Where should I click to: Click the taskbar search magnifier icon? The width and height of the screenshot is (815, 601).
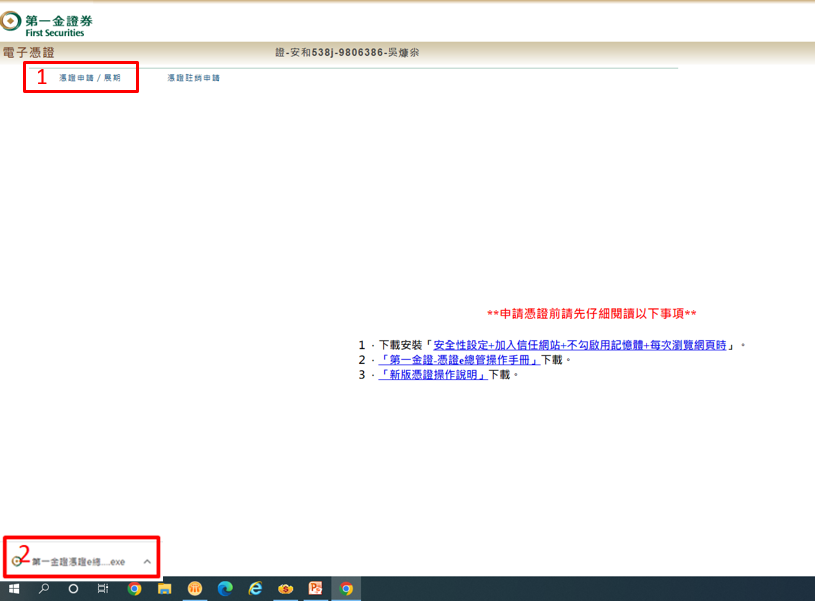pos(43,589)
